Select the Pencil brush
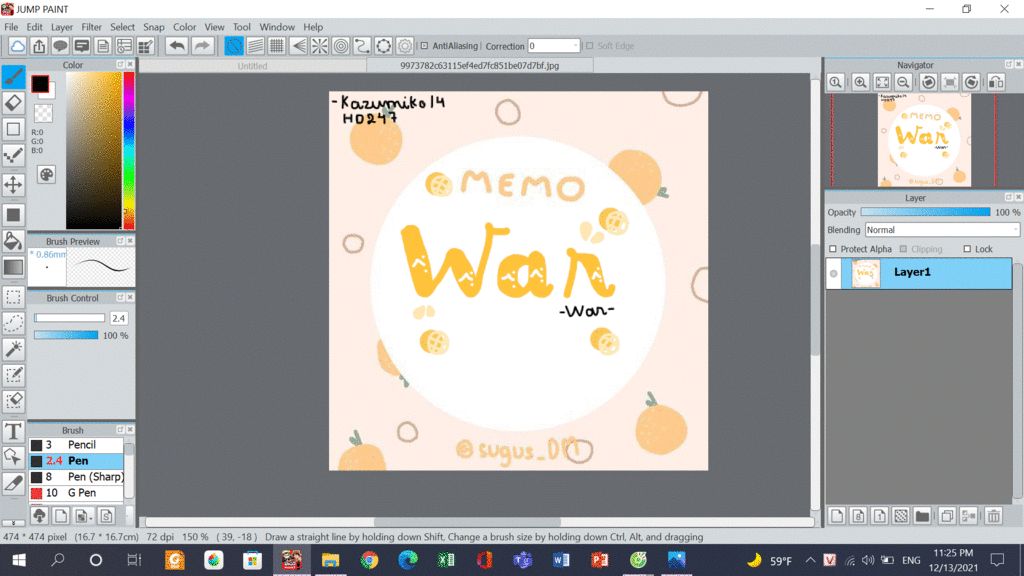The height and width of the screenshot is (576, 1024). 76,445
